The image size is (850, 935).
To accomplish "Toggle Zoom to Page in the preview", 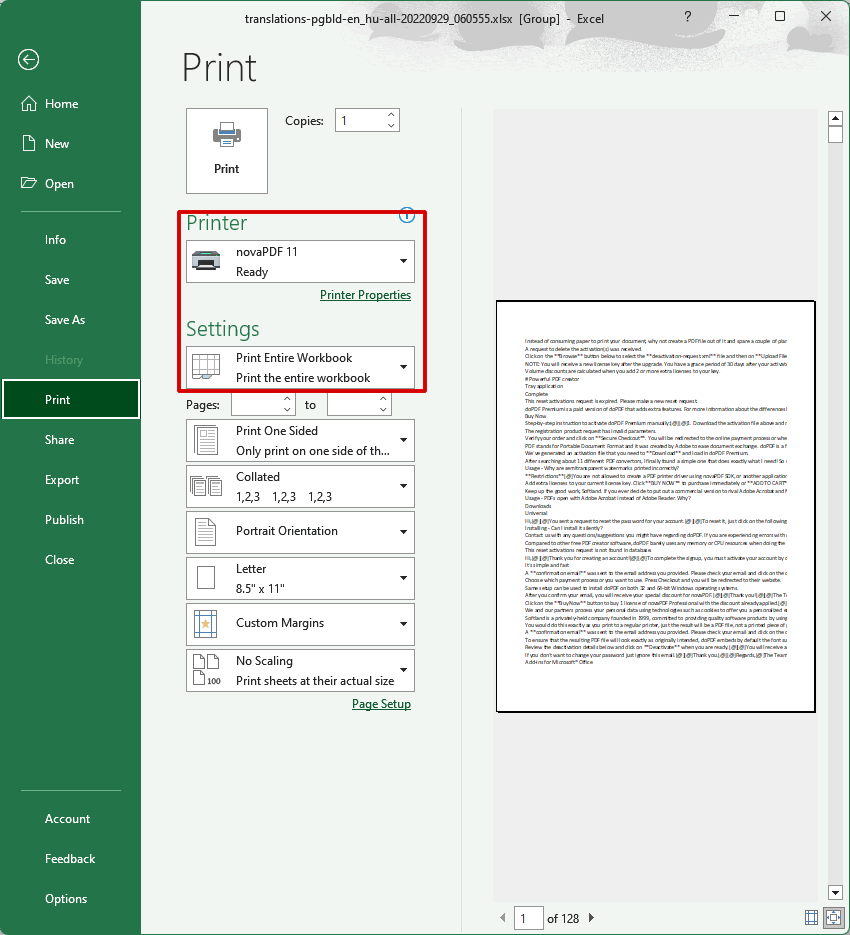I will click(833, 918).
